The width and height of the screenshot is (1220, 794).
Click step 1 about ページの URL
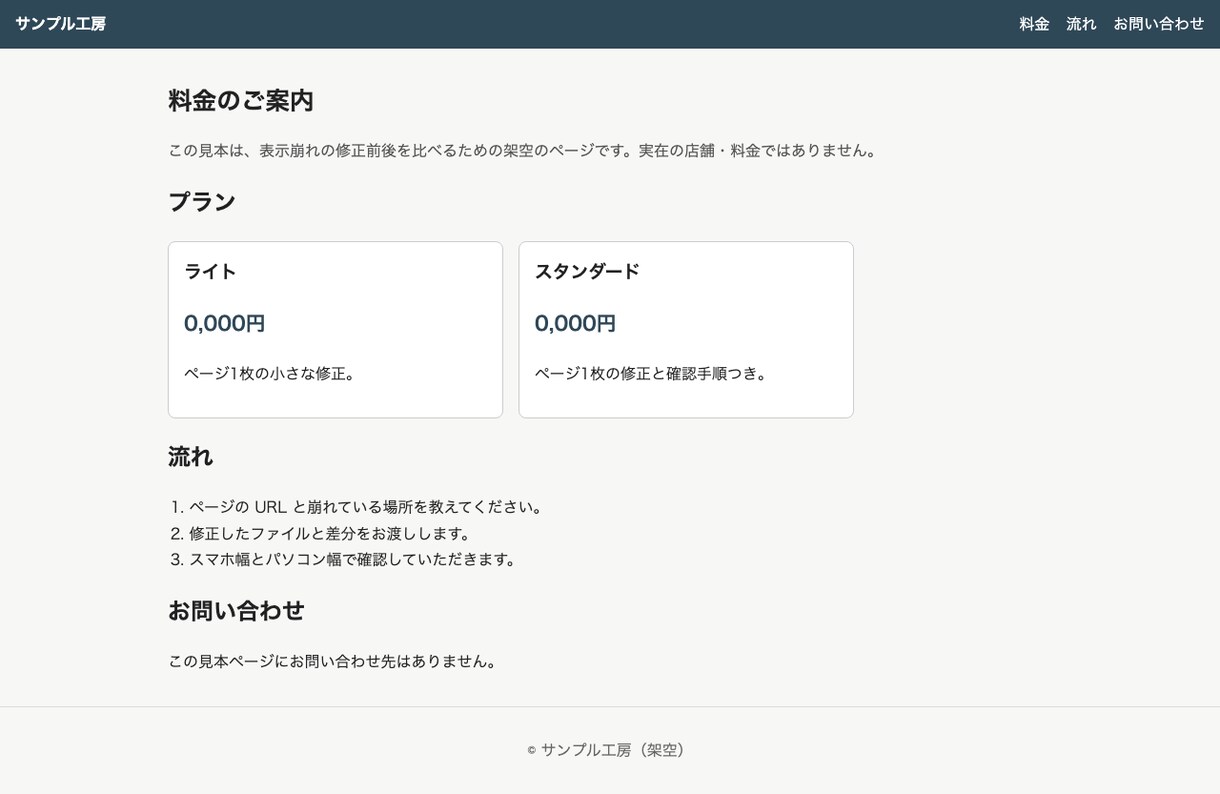[368, 507]
